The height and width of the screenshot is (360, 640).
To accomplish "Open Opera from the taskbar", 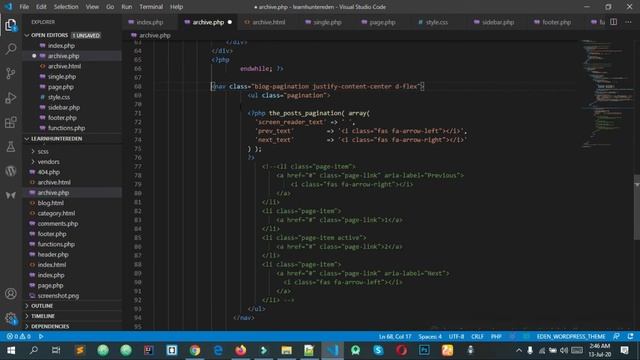I will pyautogui.click(x=401, y=350).
